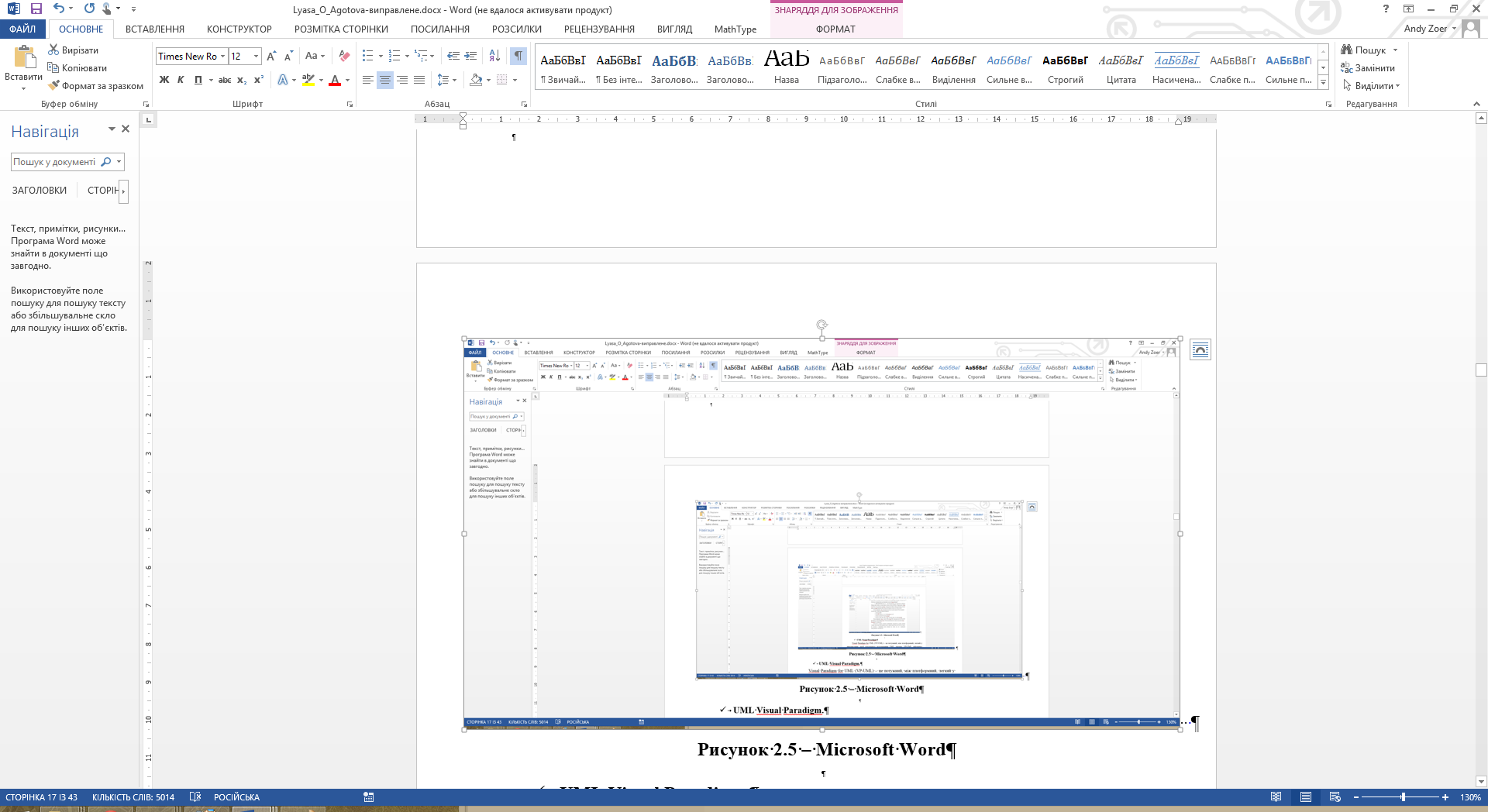
Task: Apply shading paint bucket
Action: click(x=477, y=79)
